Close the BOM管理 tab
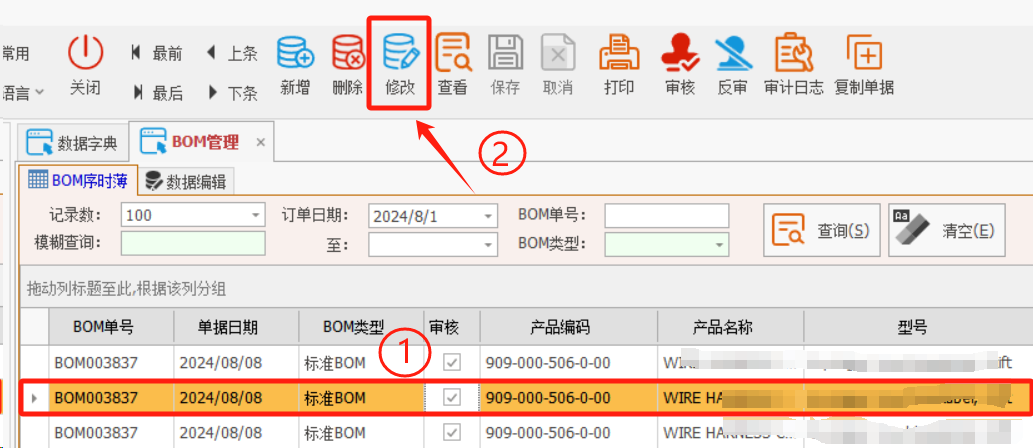1033x448 pixels. (x=260, y=142)
